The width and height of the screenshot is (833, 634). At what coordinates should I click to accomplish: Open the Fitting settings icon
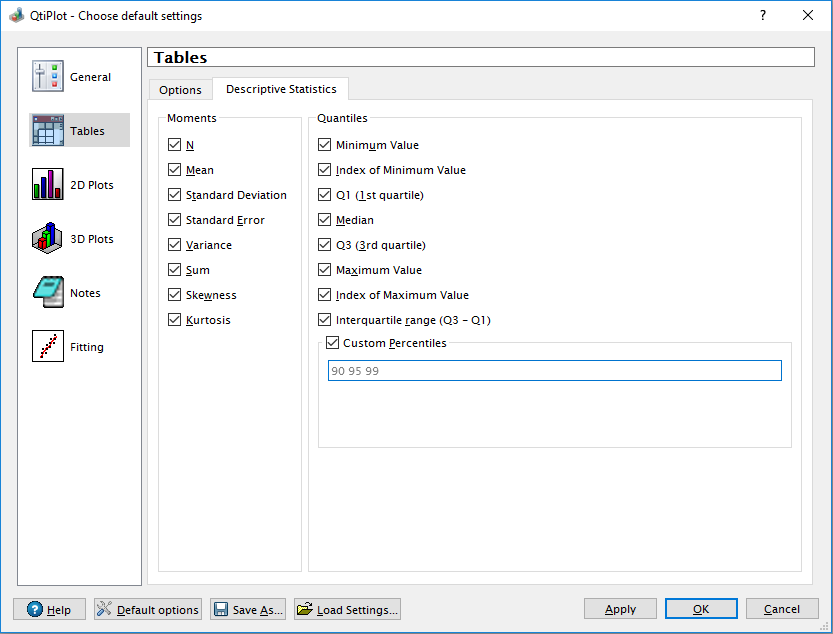tap(48, 347)
